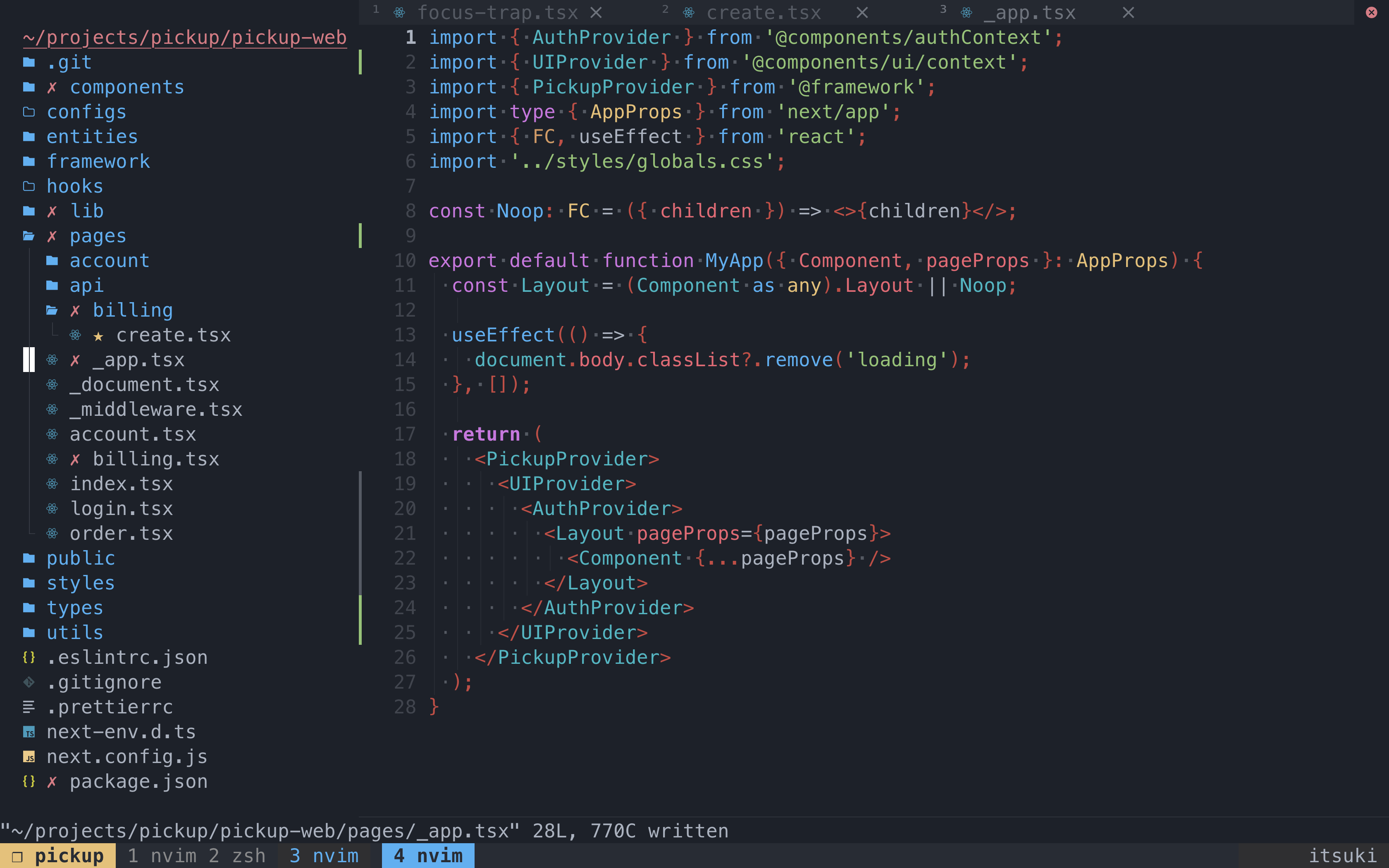Viewport: 1389px width, 868px height.
Task: Expand the account folder in sidebar
Action: tap(109, 260)
